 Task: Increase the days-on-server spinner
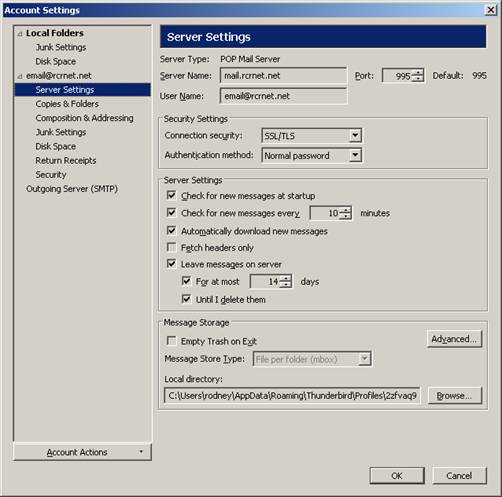coord(286,278)
